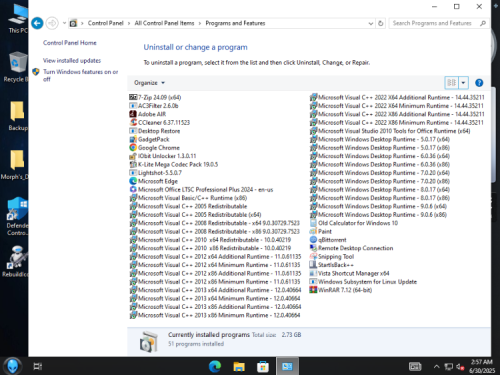Select AC3Filter 2.6.0b entry
Viewport: 500px width, 375px height.
tap(154, 106)
